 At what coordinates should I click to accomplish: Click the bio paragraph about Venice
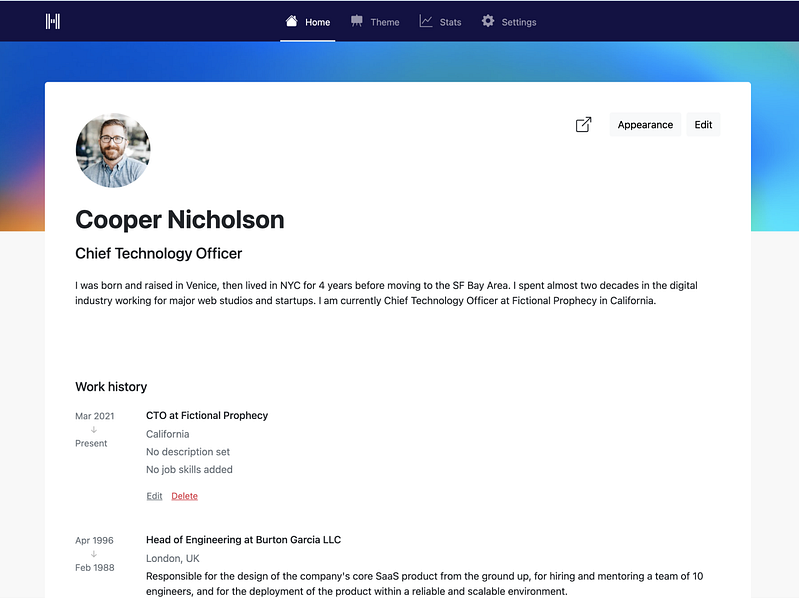pos(386,293)
